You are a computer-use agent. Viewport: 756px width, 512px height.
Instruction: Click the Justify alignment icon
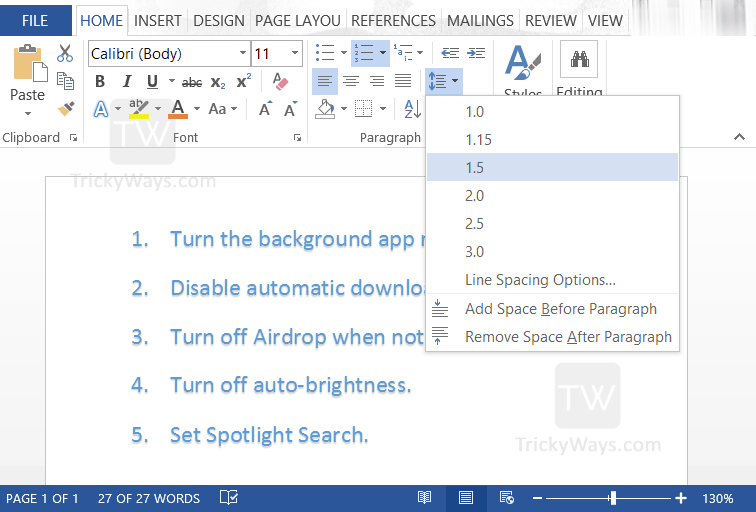[403, 81]
